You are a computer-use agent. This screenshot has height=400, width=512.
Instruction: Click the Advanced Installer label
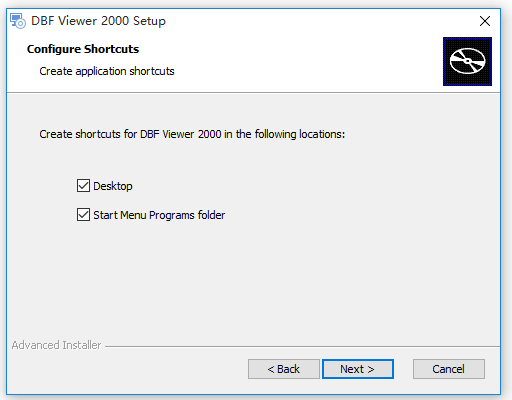[x=56, y=345]
